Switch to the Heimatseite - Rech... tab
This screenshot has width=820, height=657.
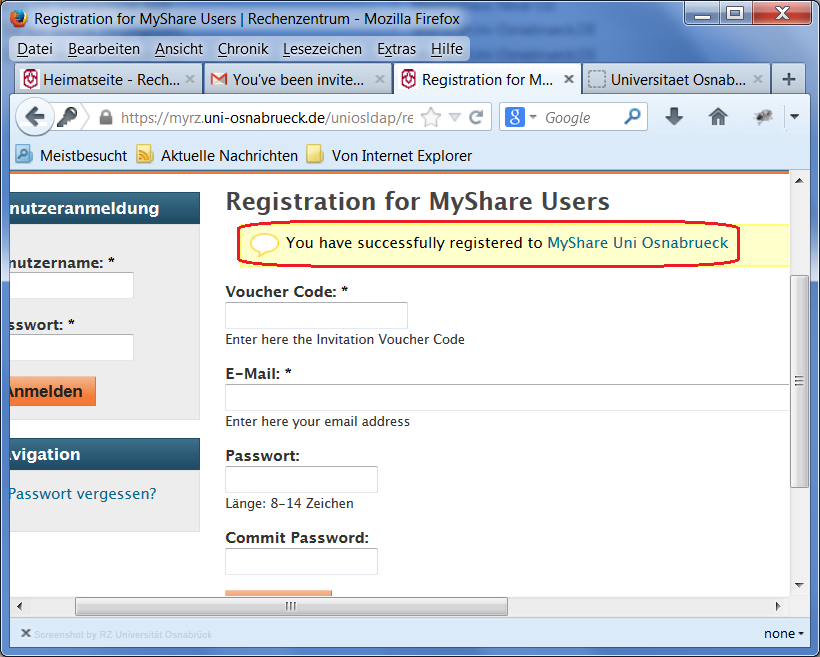click(108, 80)
